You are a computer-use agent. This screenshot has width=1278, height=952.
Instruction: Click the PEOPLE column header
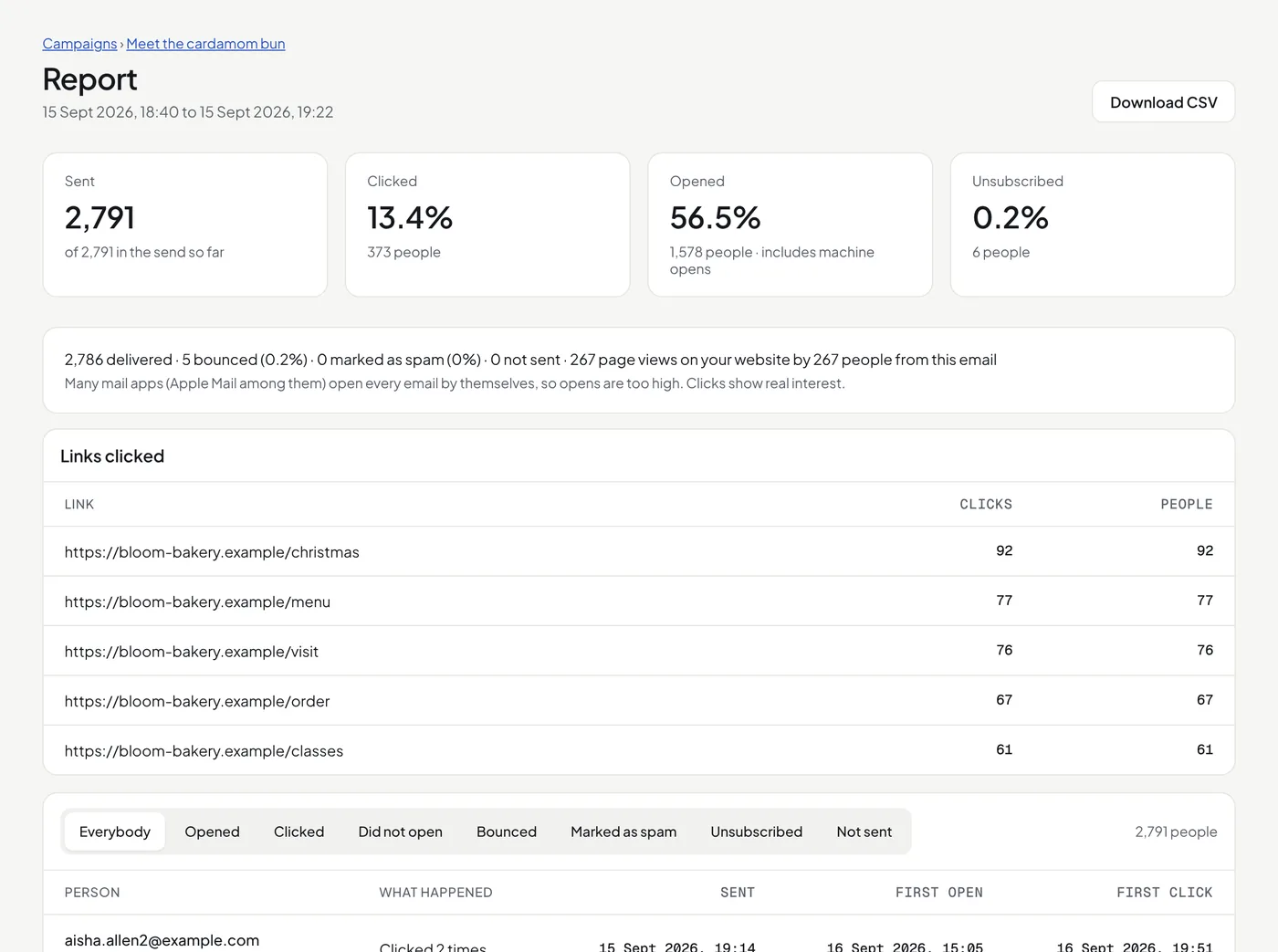[1187, 504]
